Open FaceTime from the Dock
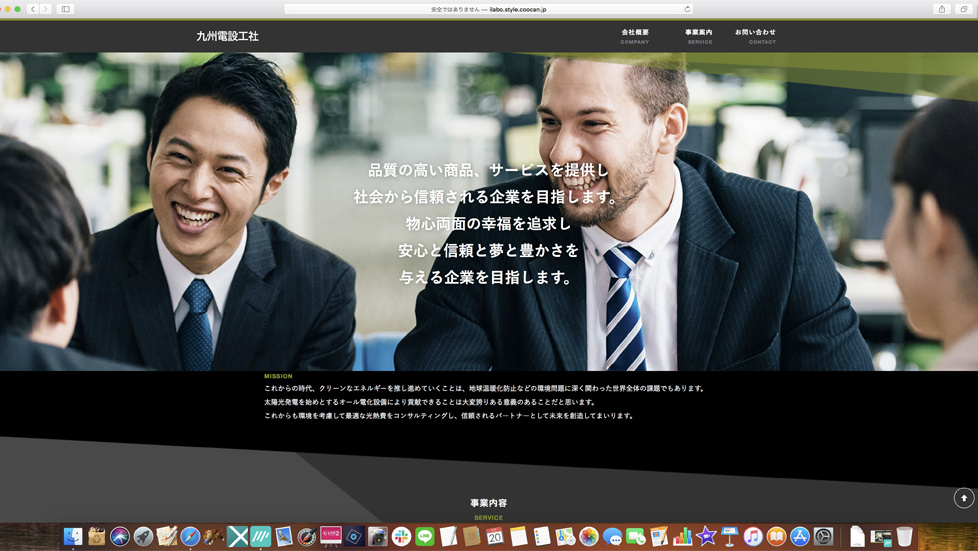 click(x=636, y=536)
